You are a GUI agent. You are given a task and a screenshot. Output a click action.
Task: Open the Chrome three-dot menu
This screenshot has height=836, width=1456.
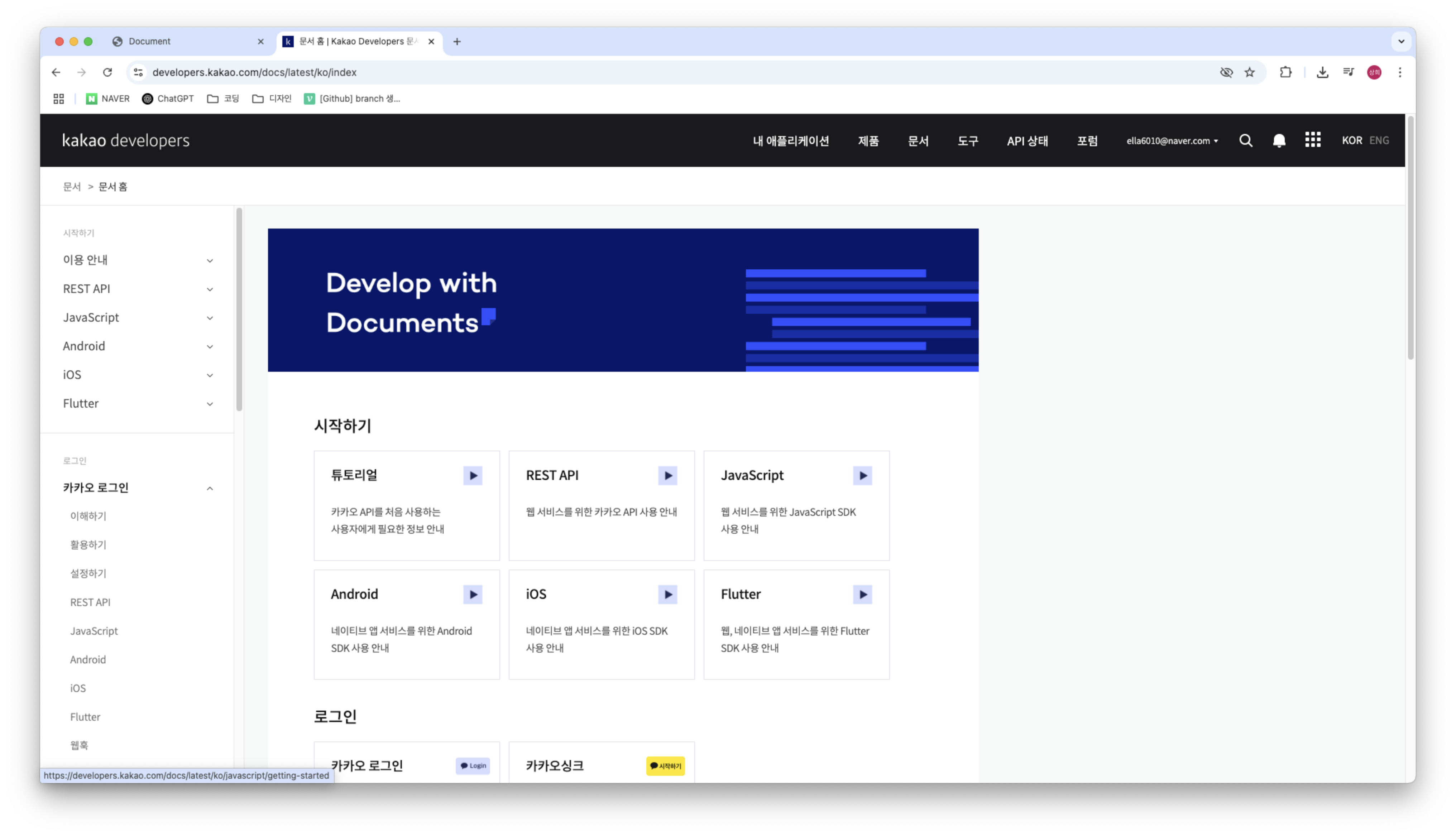[1400, 72]
